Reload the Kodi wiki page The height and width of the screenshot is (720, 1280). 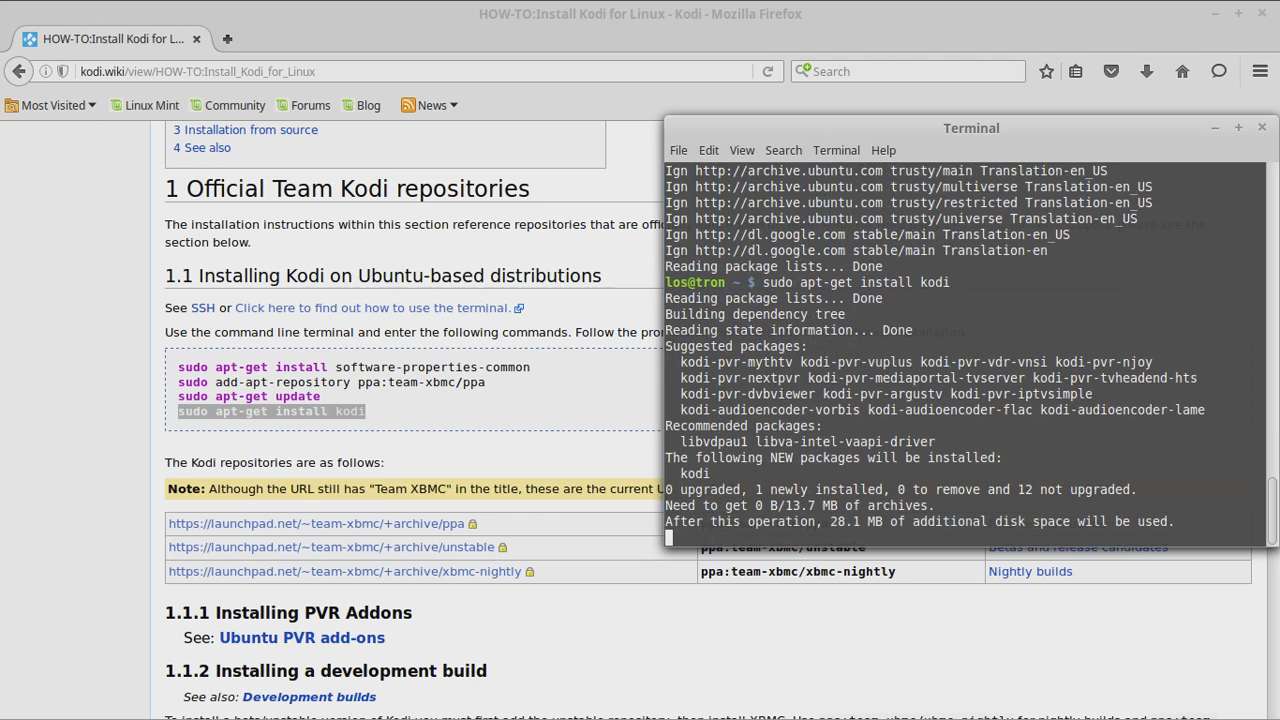point(767,72)
